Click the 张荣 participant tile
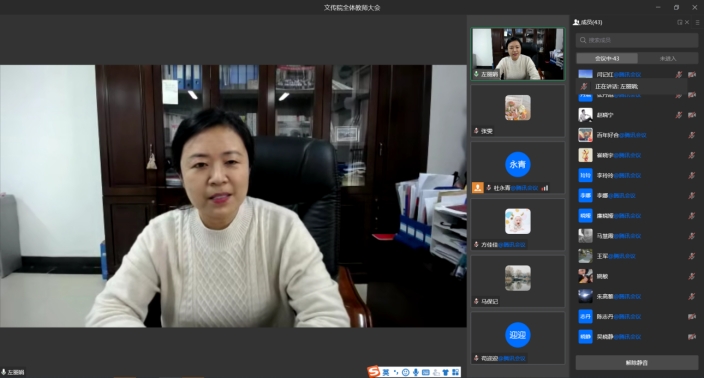Screen dimensions: 704x378 click(518, 111)
